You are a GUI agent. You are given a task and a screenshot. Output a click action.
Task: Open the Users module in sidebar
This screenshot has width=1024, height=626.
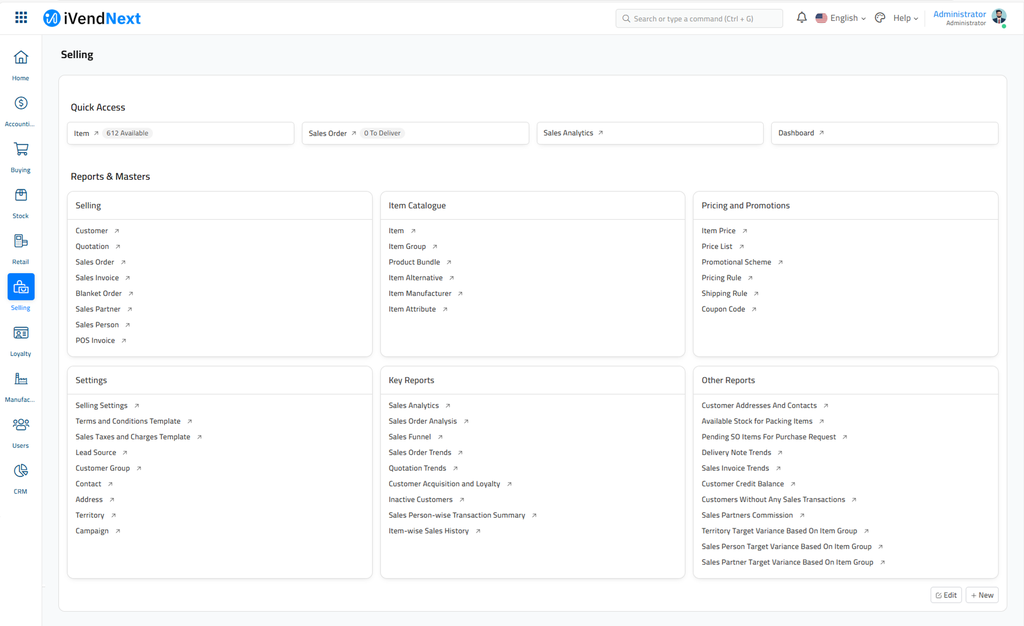point(20,426)
